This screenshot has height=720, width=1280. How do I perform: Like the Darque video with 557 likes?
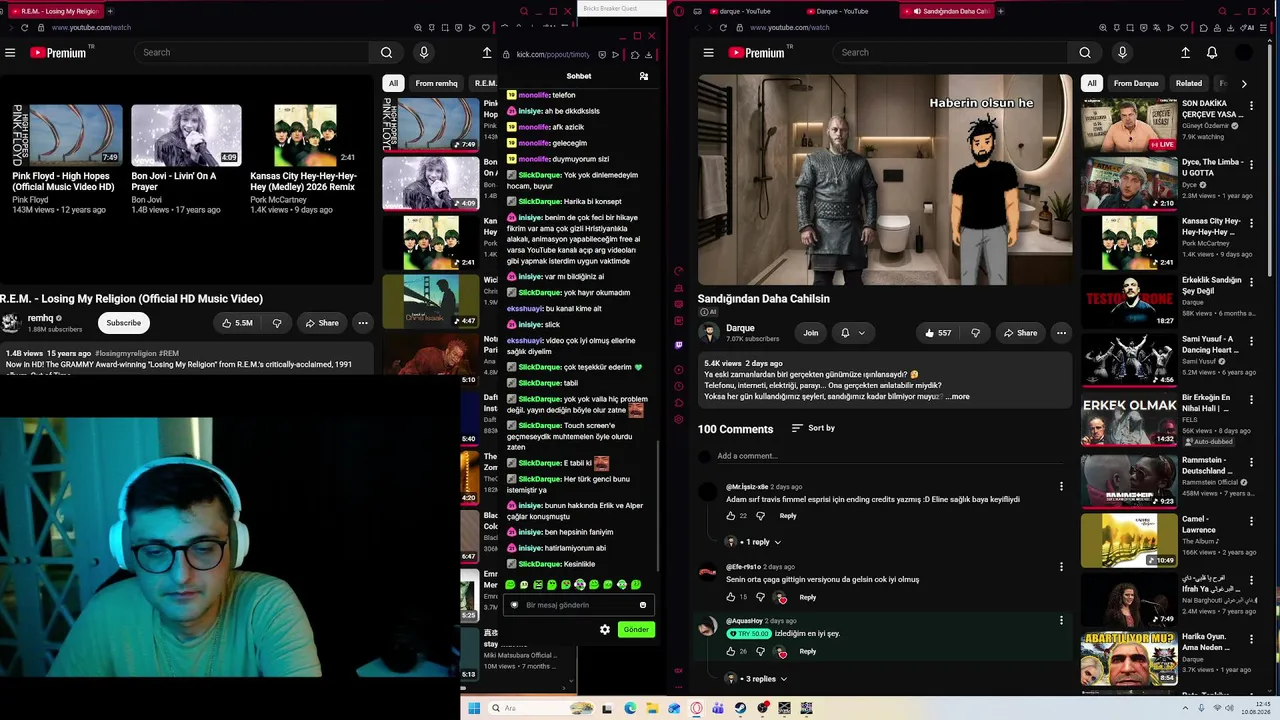point(939,333)
